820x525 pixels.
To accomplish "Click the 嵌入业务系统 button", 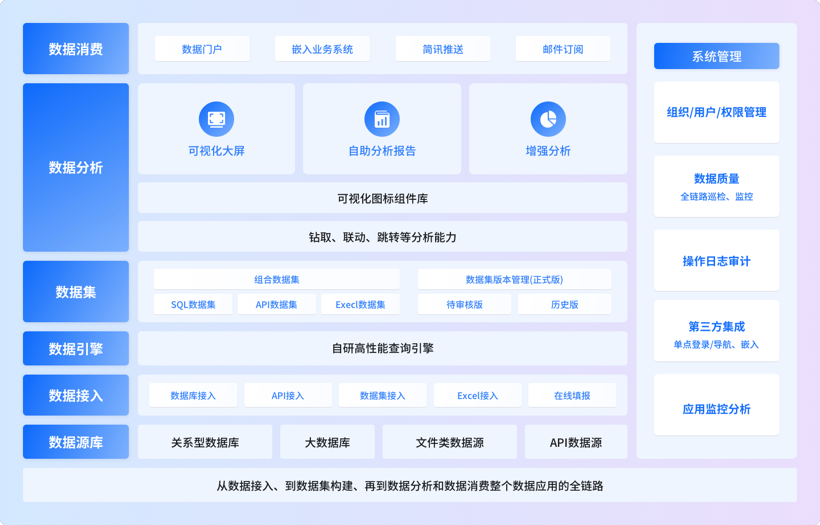I will click(322, 49).
